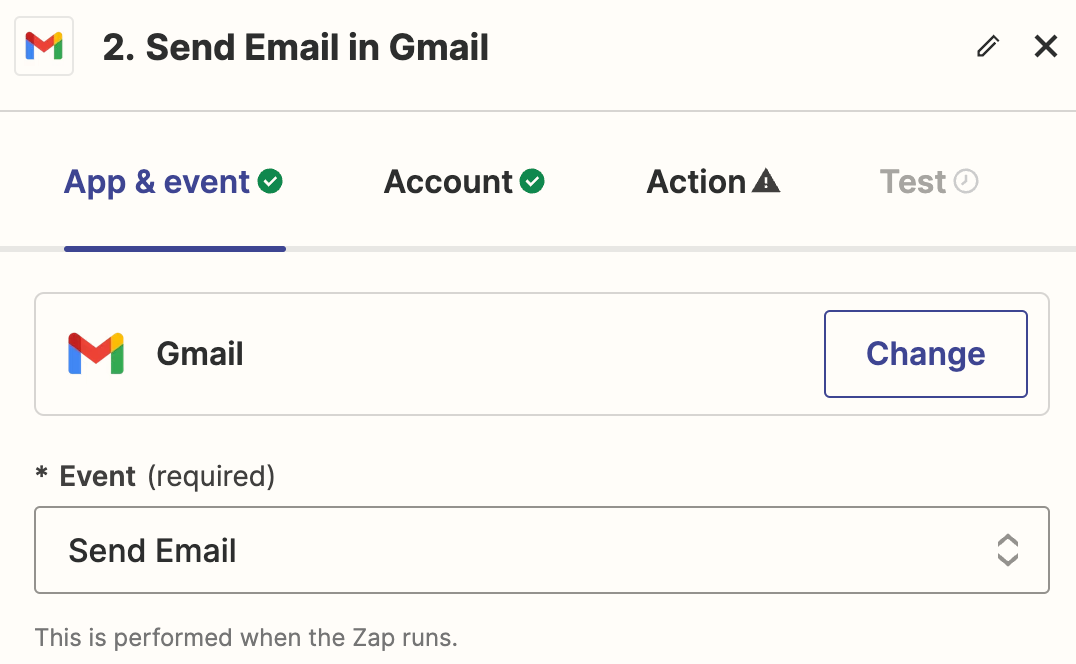Close the Send Email step panel
Viewport: 1076px width, 664px height.
(1046, 46)
